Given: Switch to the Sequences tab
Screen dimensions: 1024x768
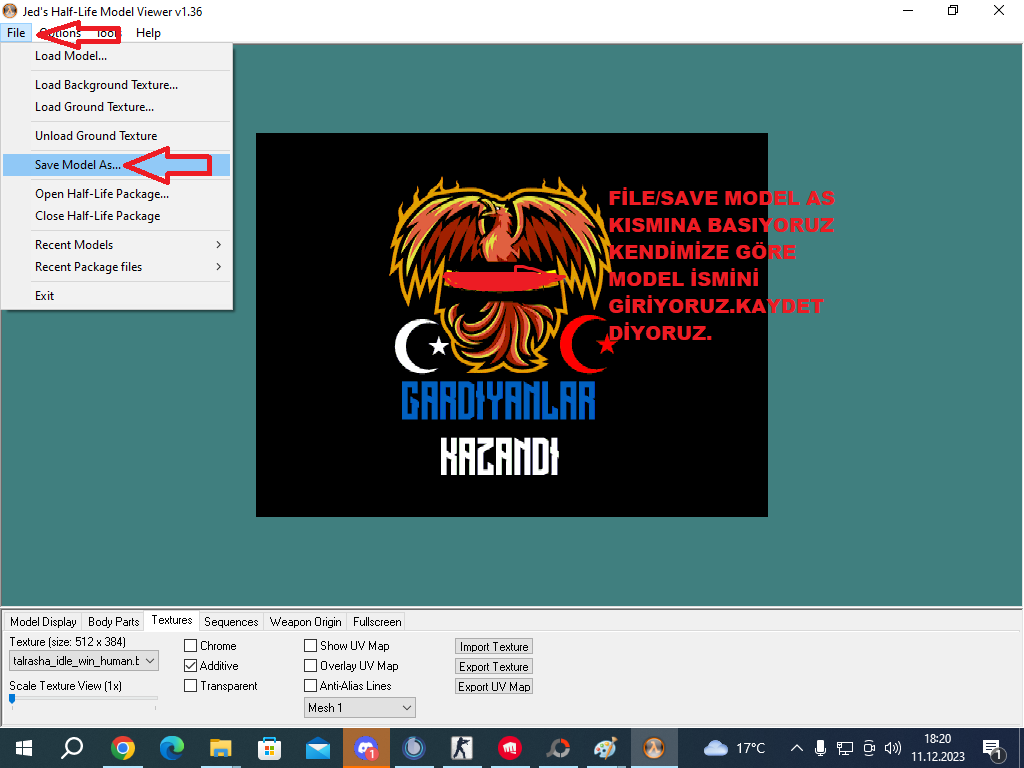Looking at the screenshot, I should coord(231,622).
